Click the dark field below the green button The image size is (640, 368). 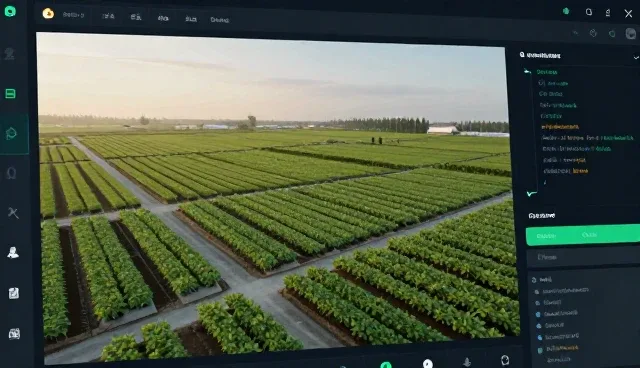click(x=584, y=257)
